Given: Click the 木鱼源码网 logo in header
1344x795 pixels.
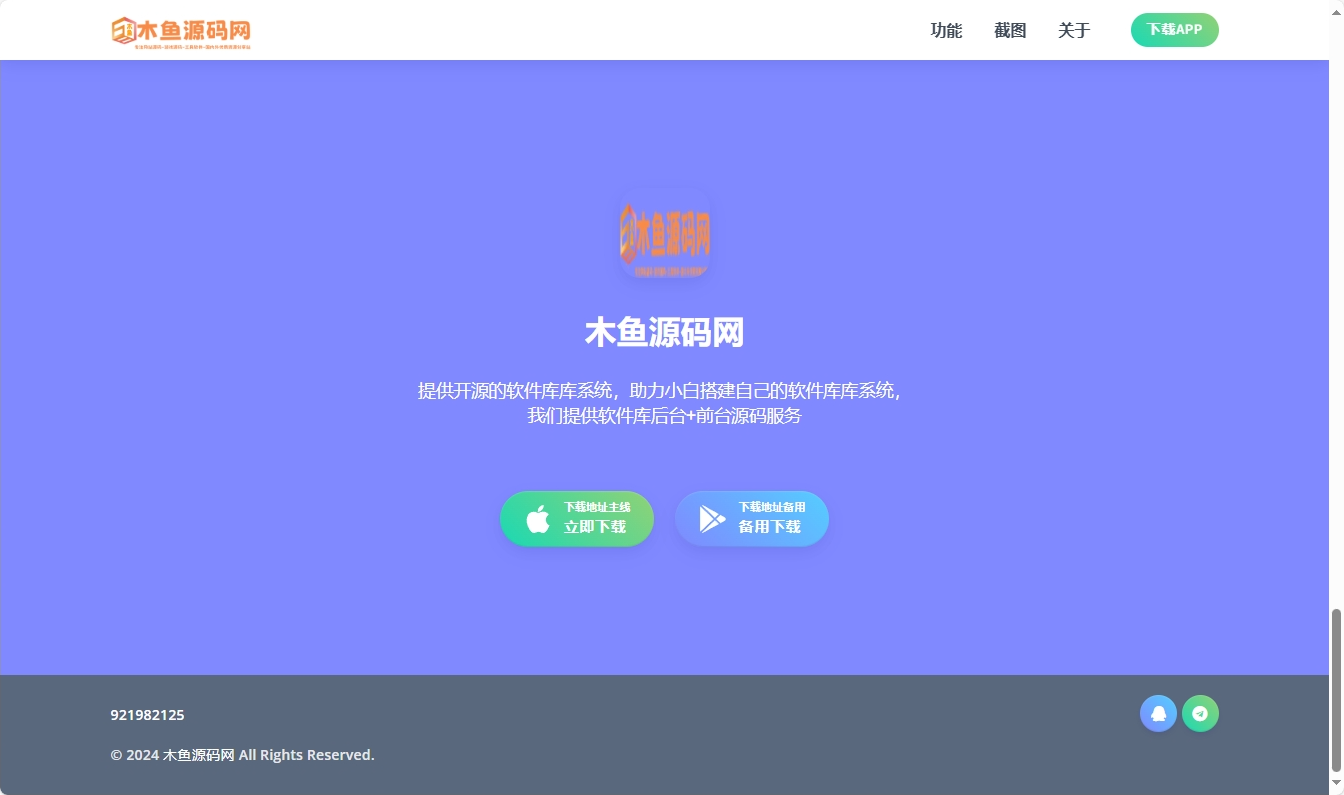Looking at the screenshot, I should pyautogui.click(x=181, y=32).
